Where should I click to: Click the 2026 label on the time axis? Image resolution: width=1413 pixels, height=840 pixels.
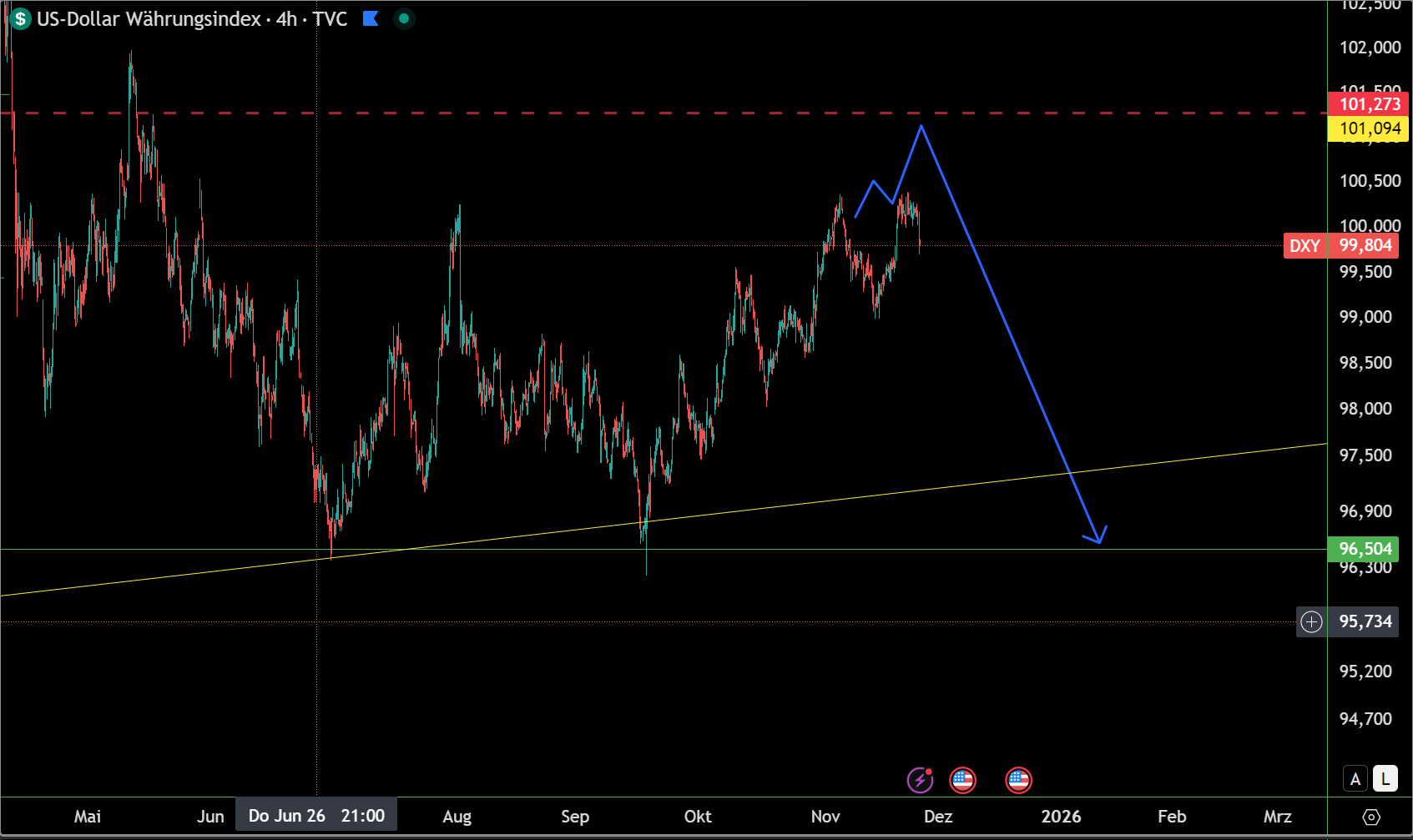click(1061, 817)
